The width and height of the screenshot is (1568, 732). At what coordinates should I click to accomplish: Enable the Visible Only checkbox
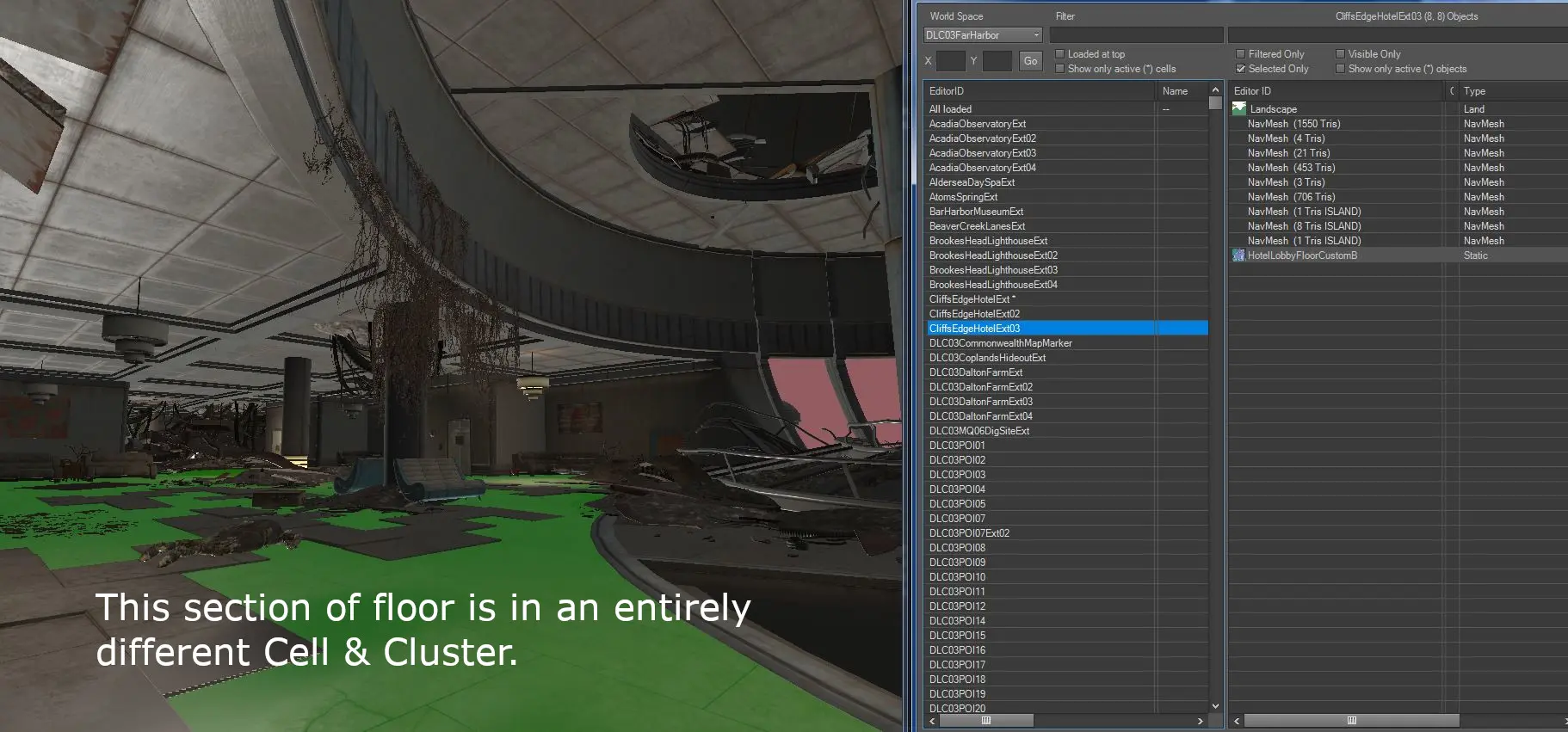(x=1340, y=54)
